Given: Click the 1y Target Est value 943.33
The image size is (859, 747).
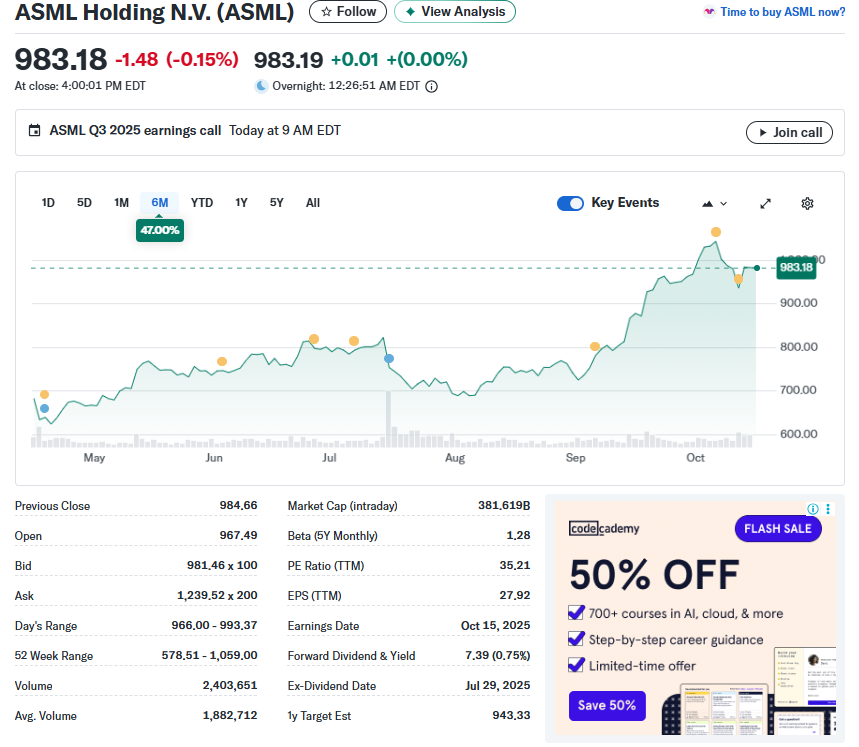Looking at the screenshot, I should 511,715.
